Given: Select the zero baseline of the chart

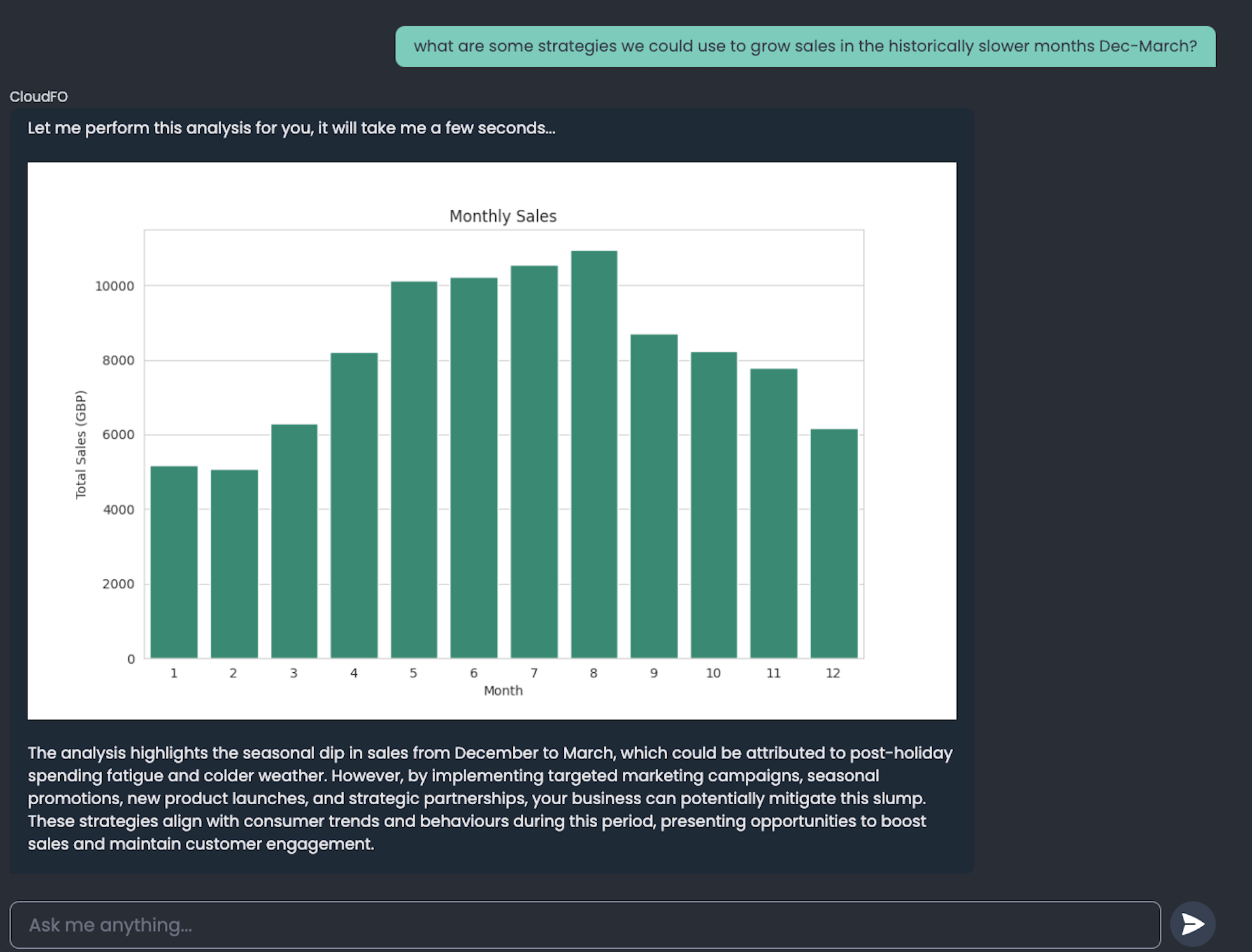Looking at the screenshot, I should pyautogui.click(x=130, y=659).
